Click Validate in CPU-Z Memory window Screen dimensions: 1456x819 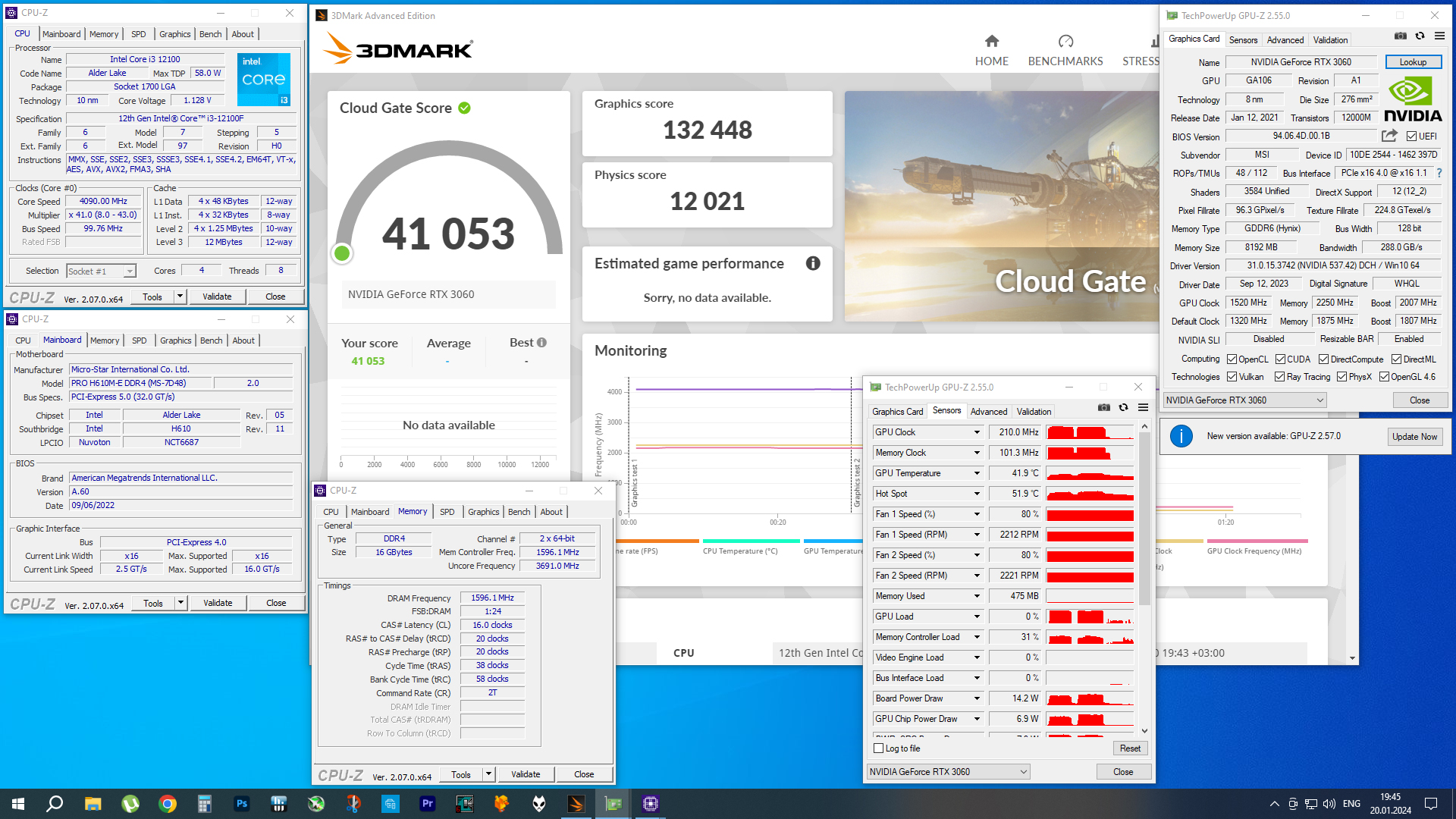526,774
